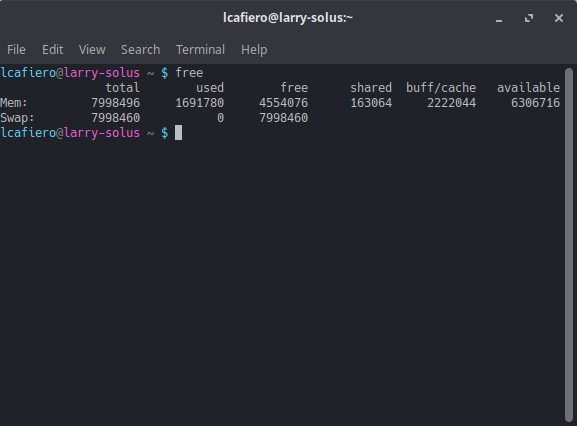Image resolution: width=577 pixels, height=426 pixels.
Task: Open the Help menu
Action: pos(254,50)
